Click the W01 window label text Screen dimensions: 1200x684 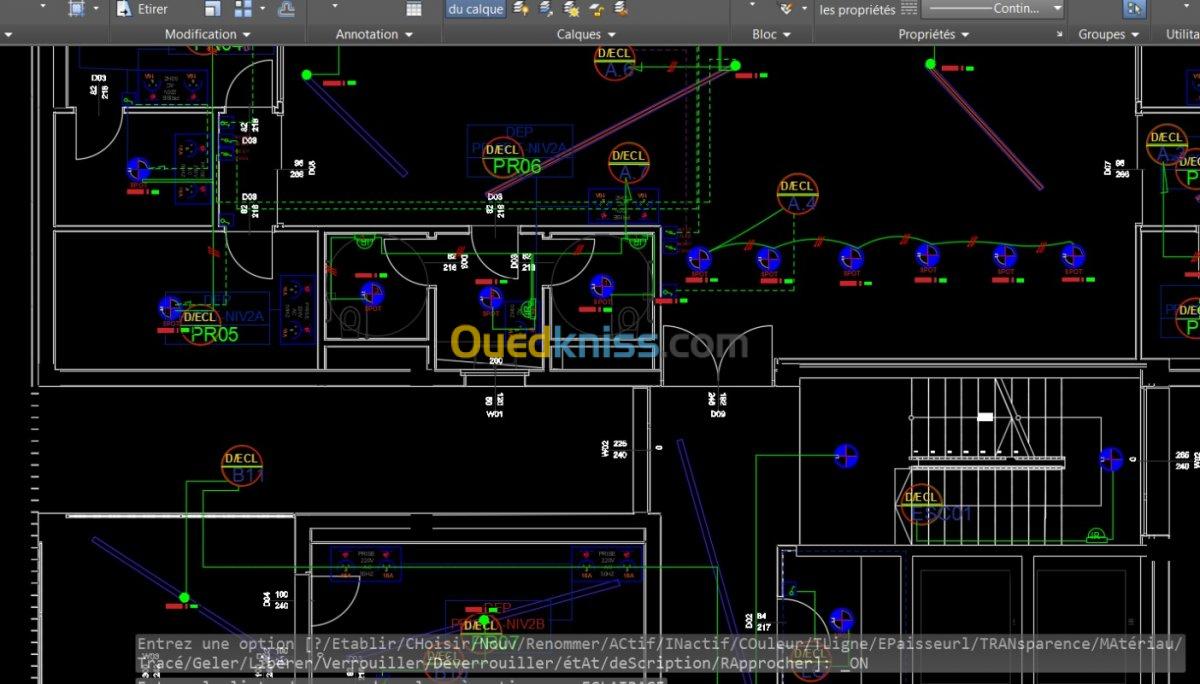pos(494,412)
